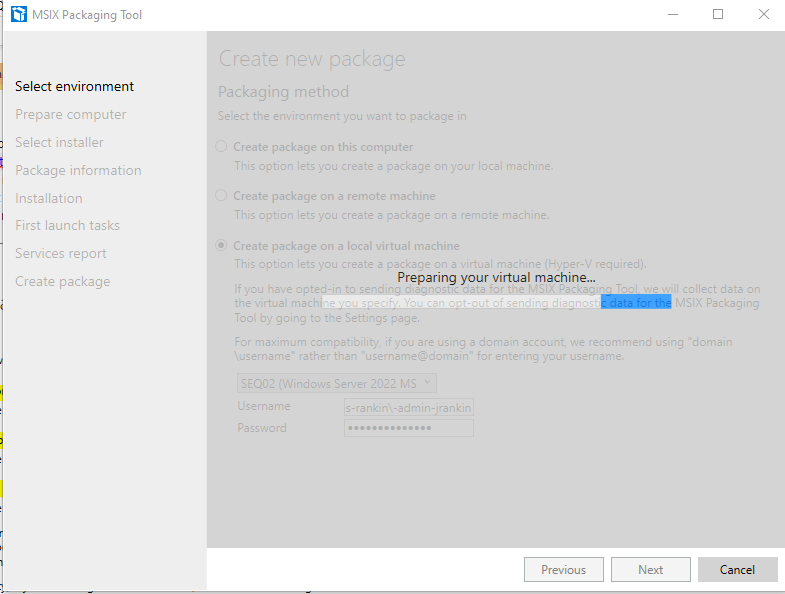Open the Package information step
This screenshot has height=594, width=785.
[x=78, y=171]
